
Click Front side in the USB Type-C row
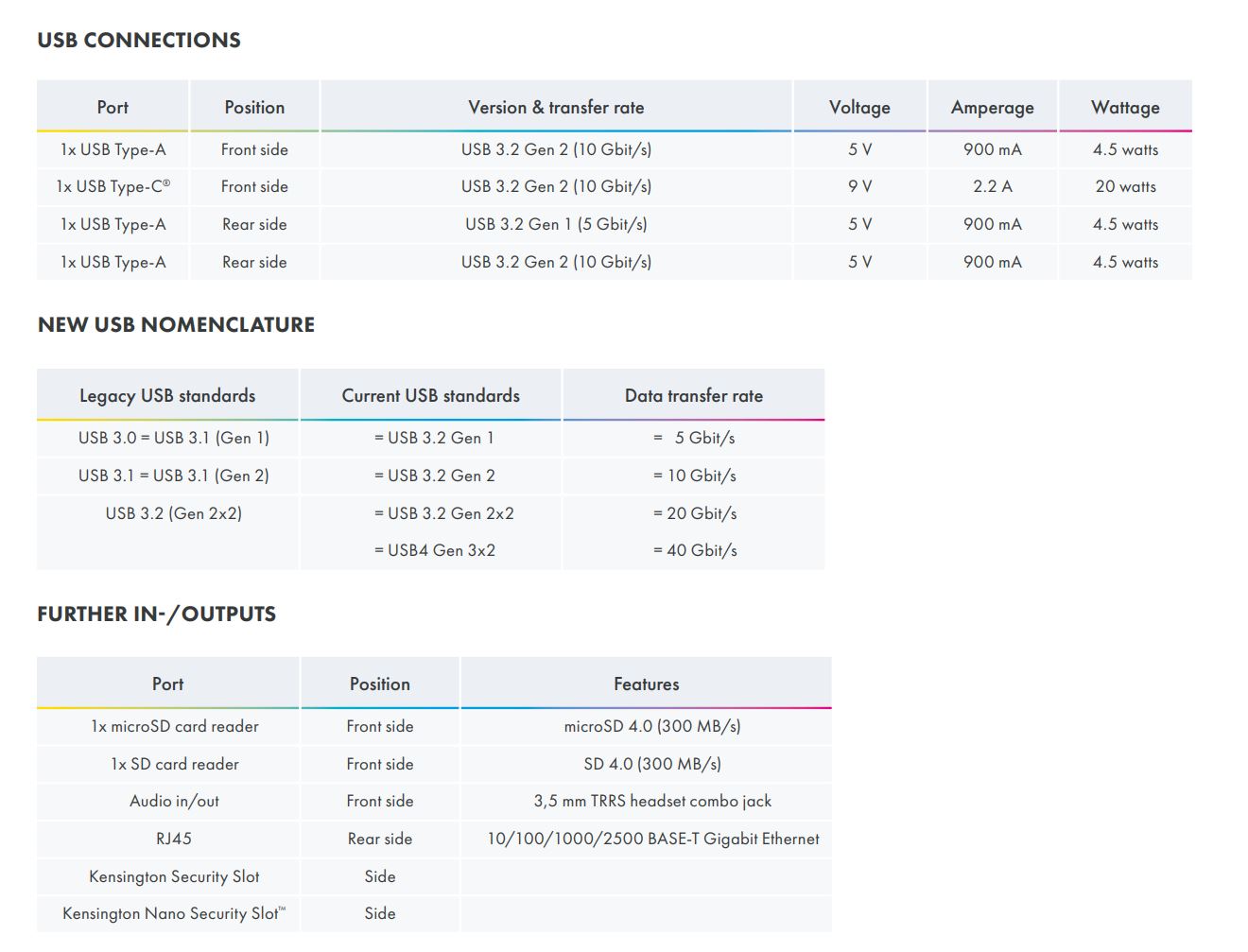click(x=254, y=186)
